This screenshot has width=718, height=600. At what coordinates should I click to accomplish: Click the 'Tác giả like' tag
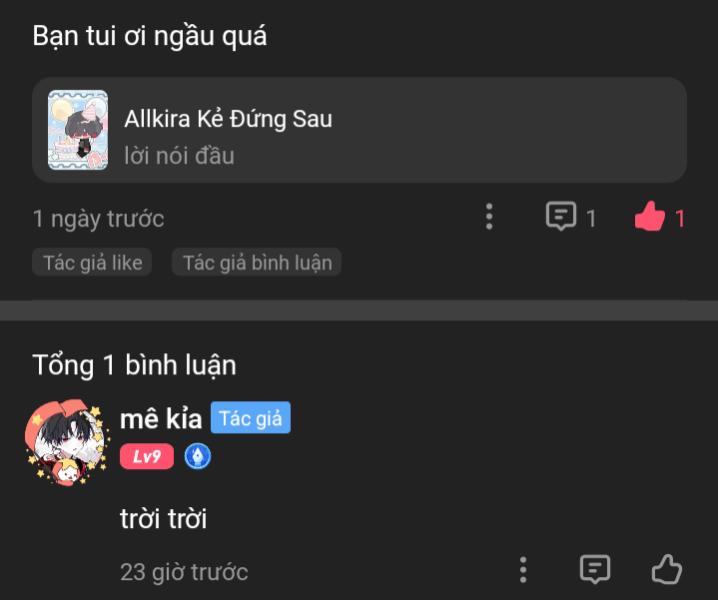click(92, 263)
